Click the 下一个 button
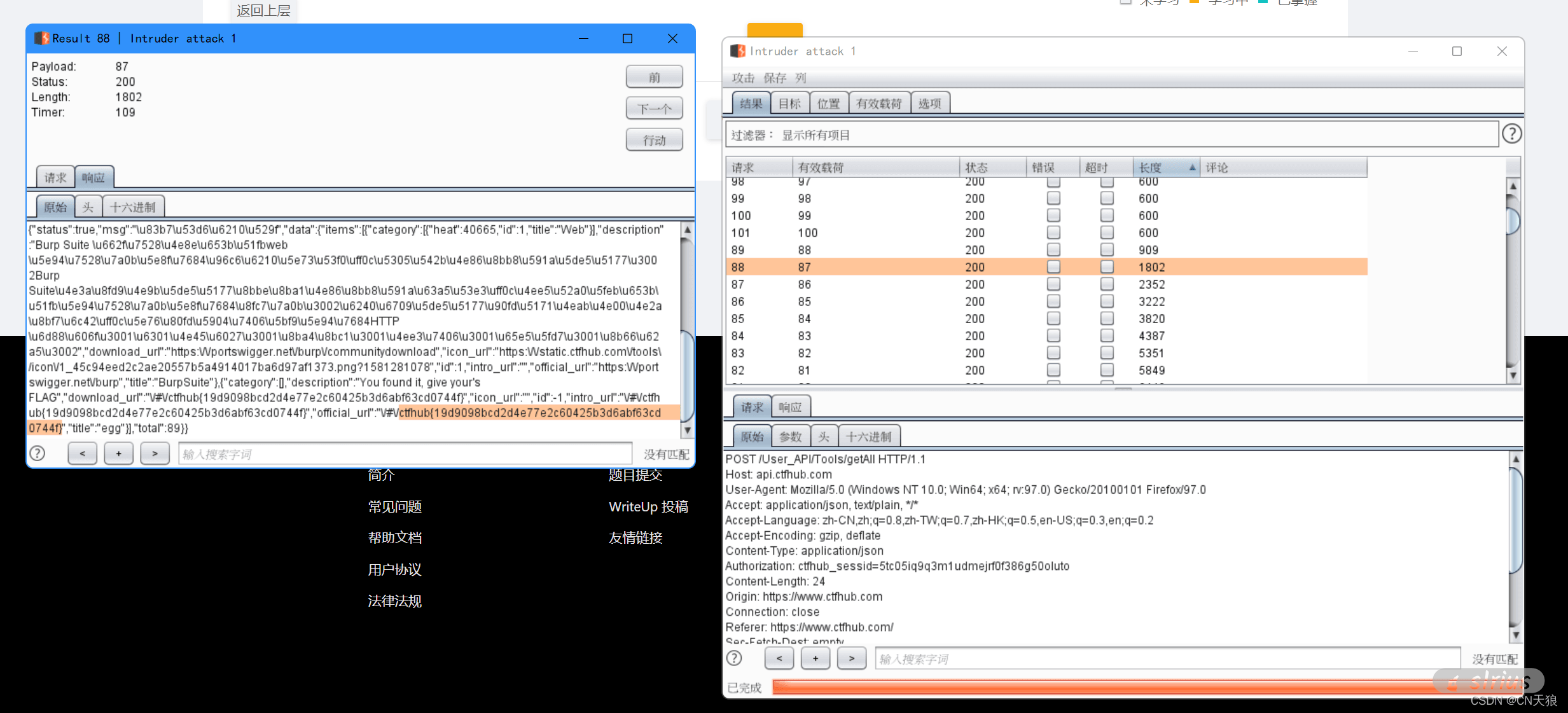The width and height of the screenshot is (1568, 713). (x=654, y=109)
